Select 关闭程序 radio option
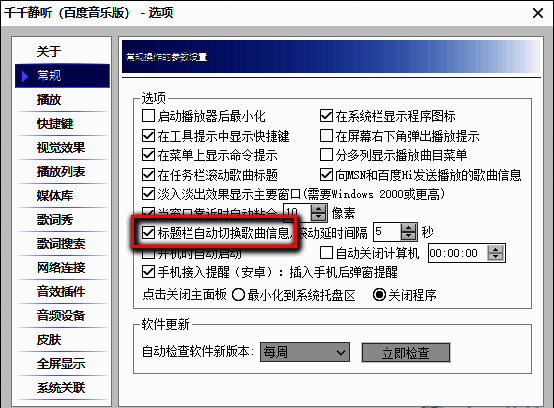Screen dimensions: 554x408 click(x=379, y=295)
